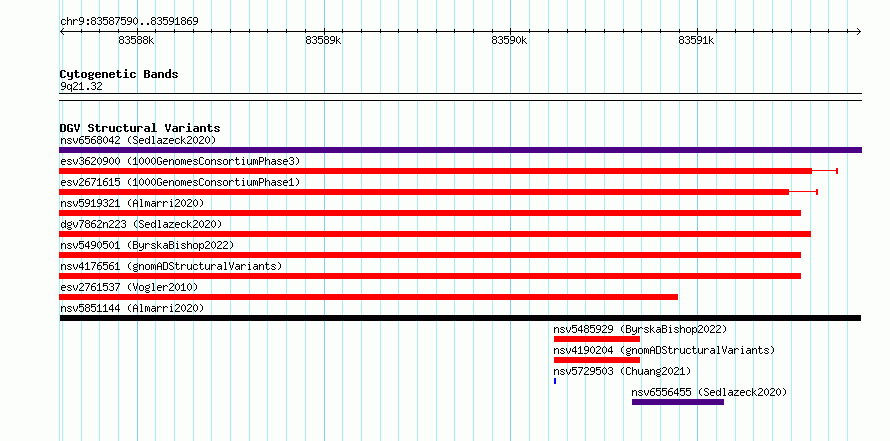Click the chr9:83587590..83591869 coordinates text
This screenshot has width=890, height=441.
coord(129,22)
